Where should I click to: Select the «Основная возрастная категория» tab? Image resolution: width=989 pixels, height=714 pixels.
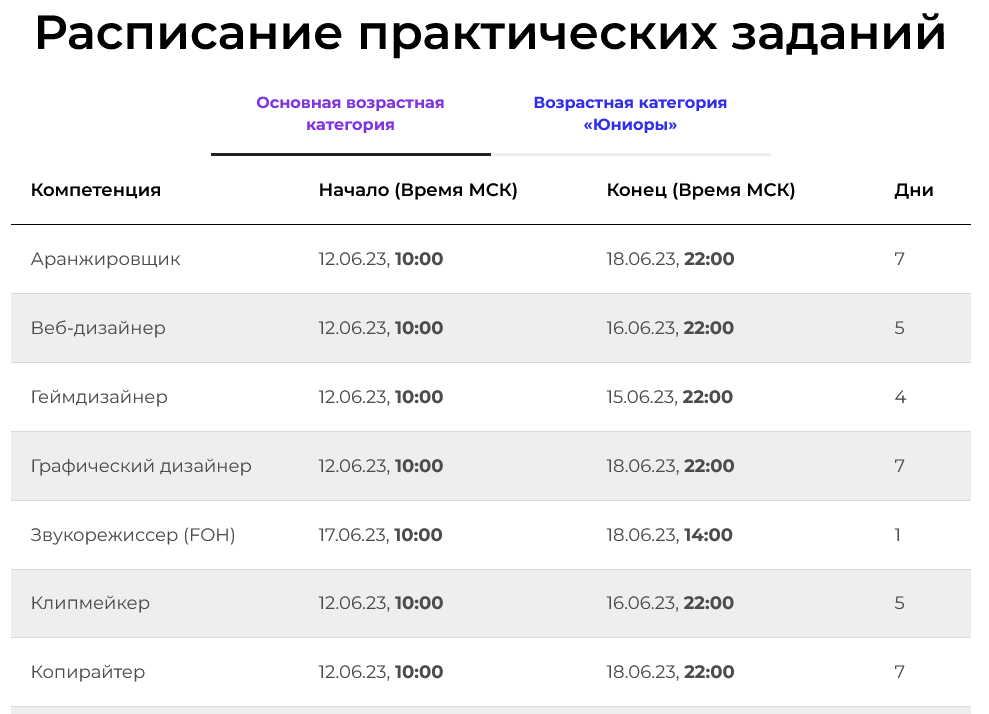point(349,111)
